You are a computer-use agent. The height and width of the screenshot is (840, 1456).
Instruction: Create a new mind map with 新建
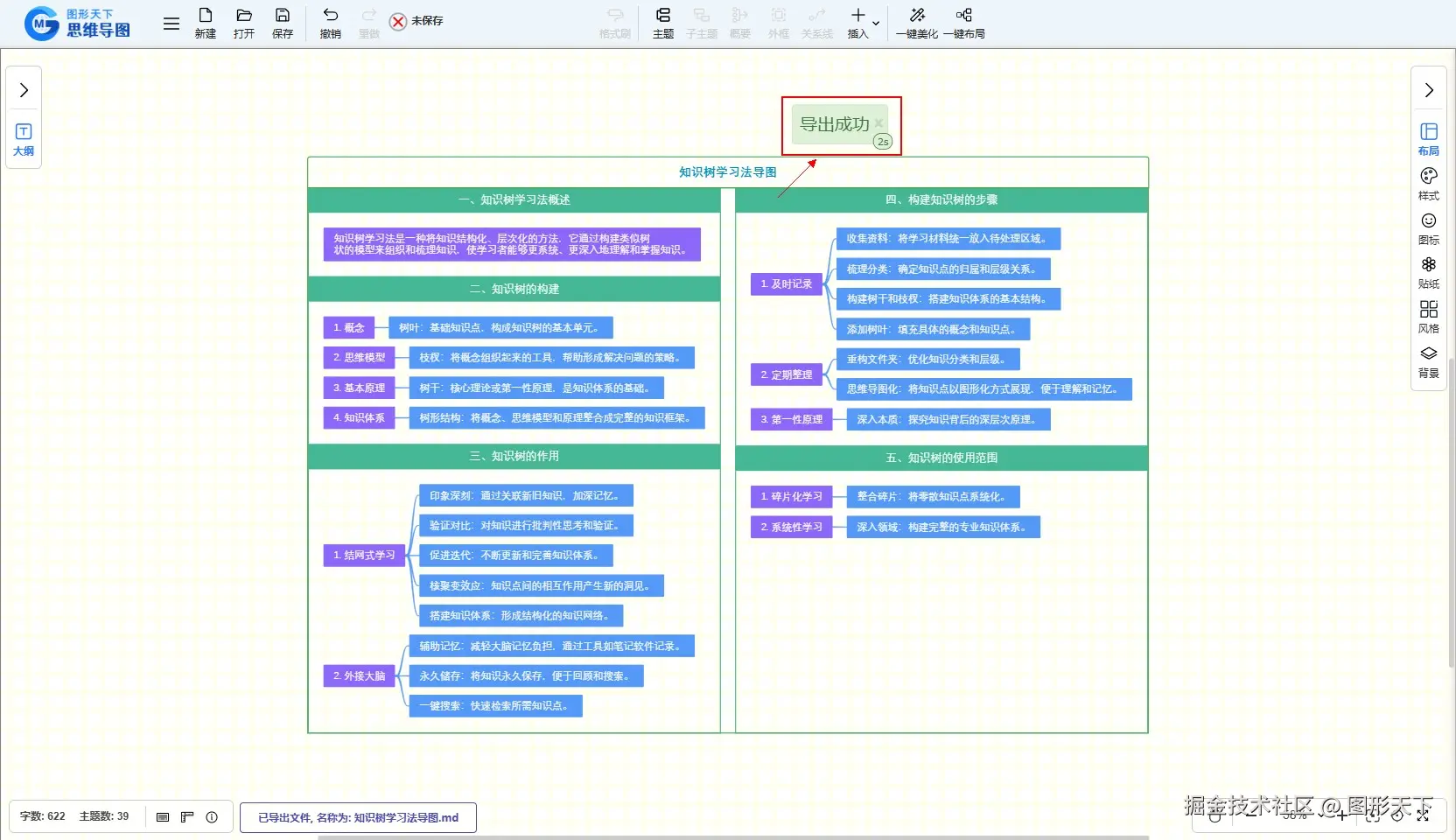[x=206, y=23]
